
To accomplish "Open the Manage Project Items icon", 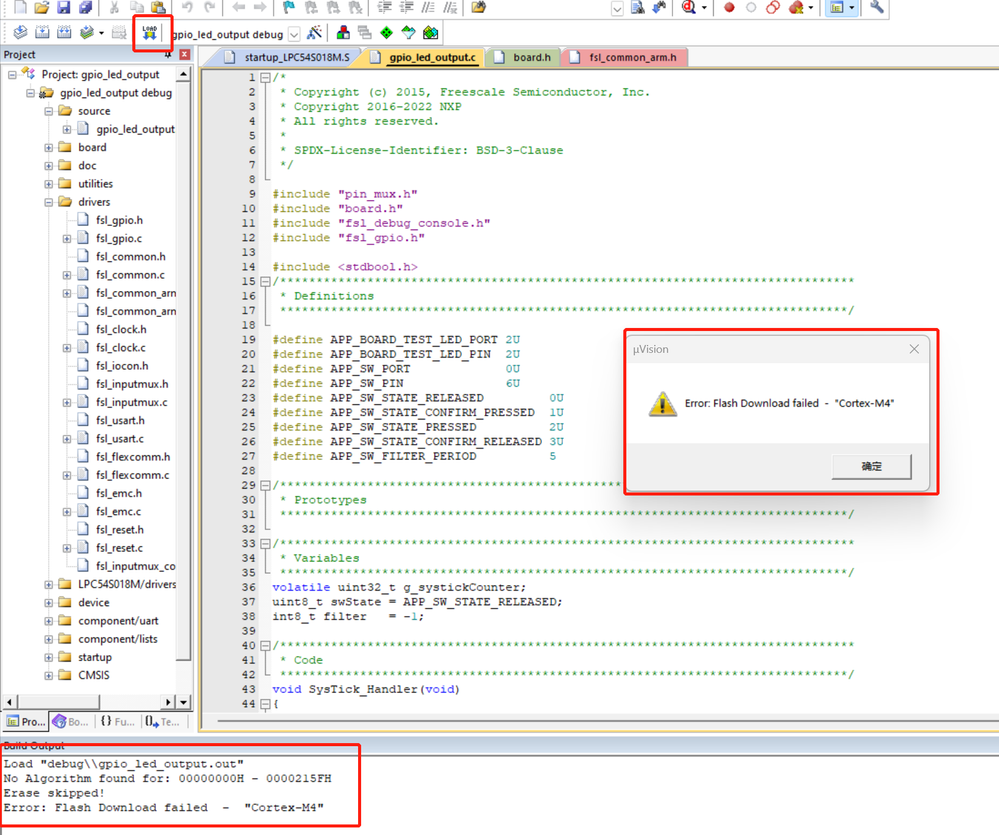I will click(x=343, y=32).
